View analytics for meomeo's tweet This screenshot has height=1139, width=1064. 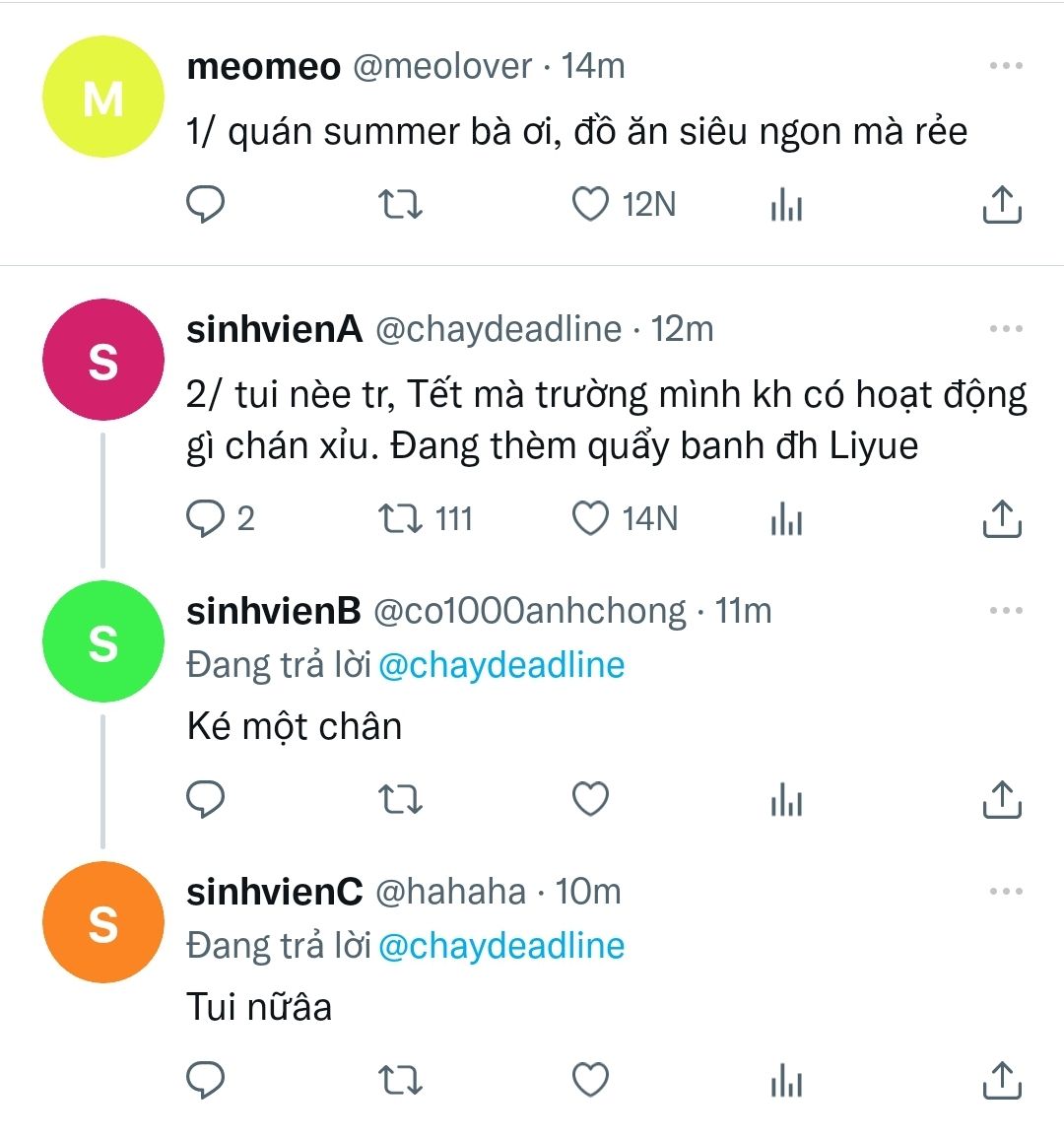pyautogui.click(x=786, y=205)
